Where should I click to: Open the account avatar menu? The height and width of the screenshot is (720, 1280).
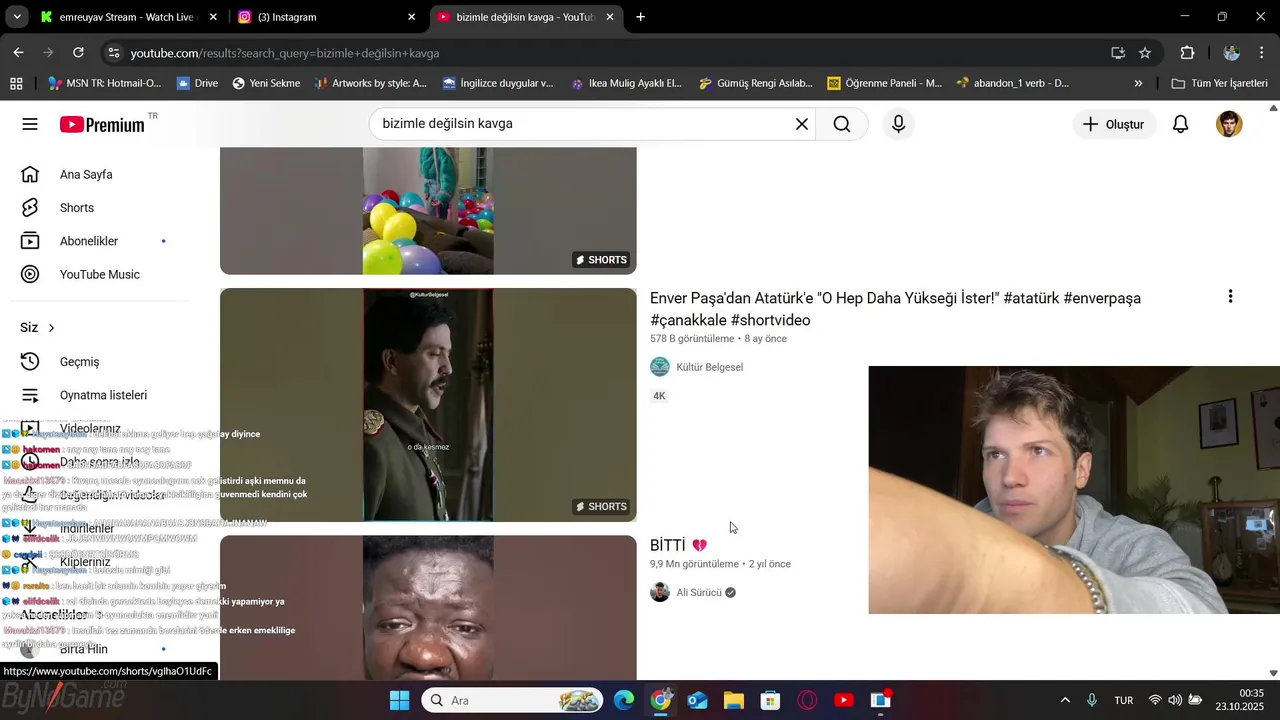[1229, 124]
